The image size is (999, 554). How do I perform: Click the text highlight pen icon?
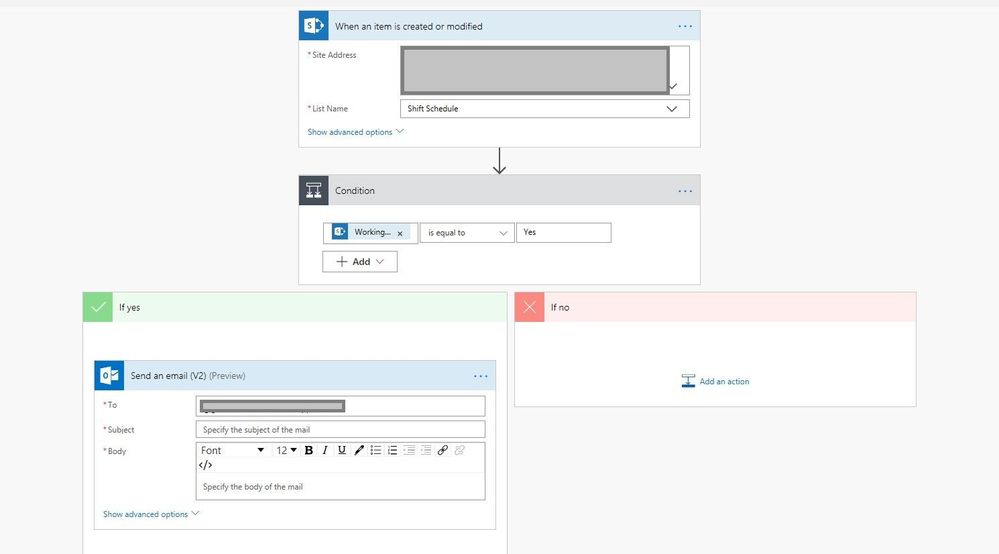point(359,450)
